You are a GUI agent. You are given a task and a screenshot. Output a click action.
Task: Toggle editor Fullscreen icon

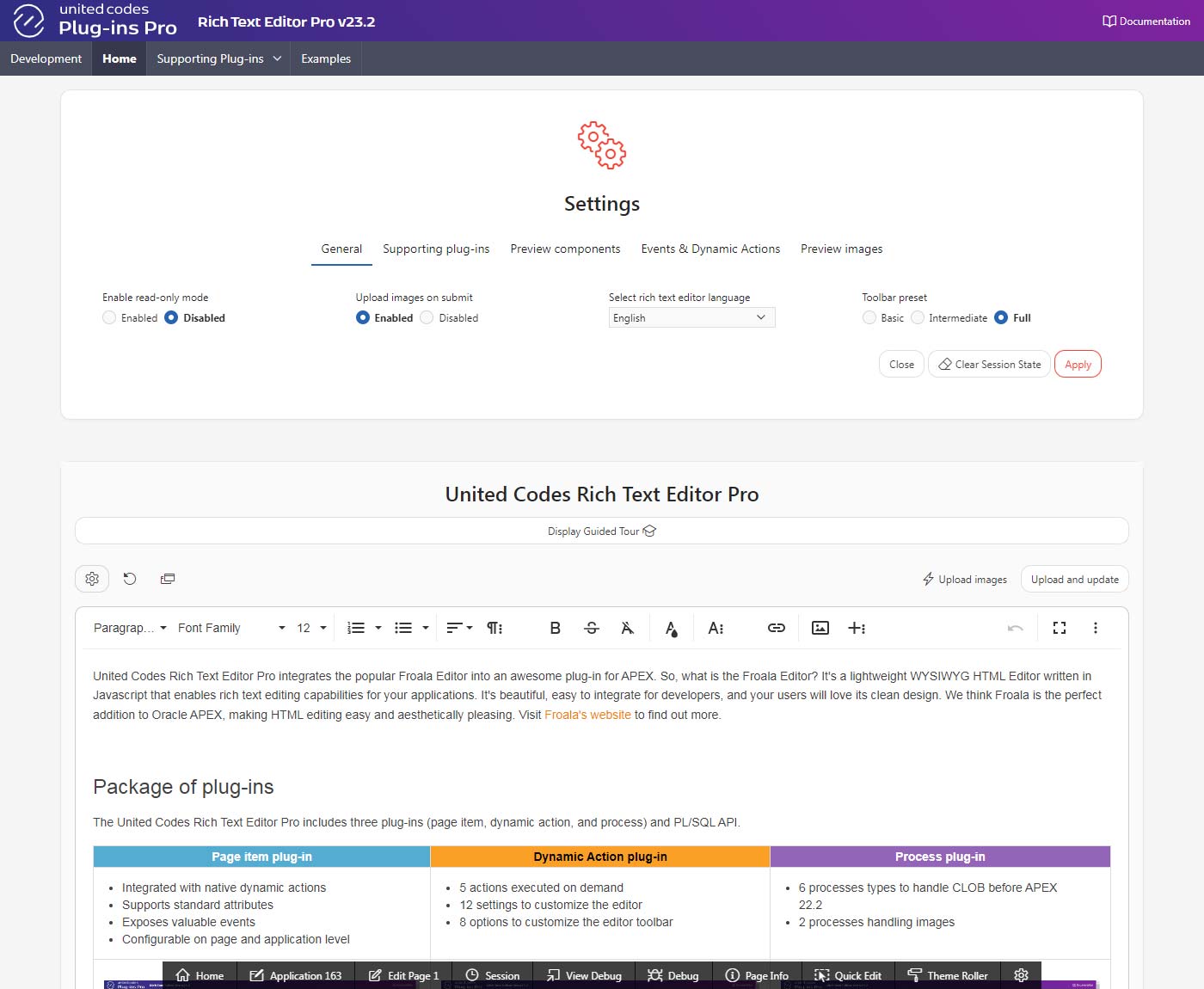click(1060, 628)
